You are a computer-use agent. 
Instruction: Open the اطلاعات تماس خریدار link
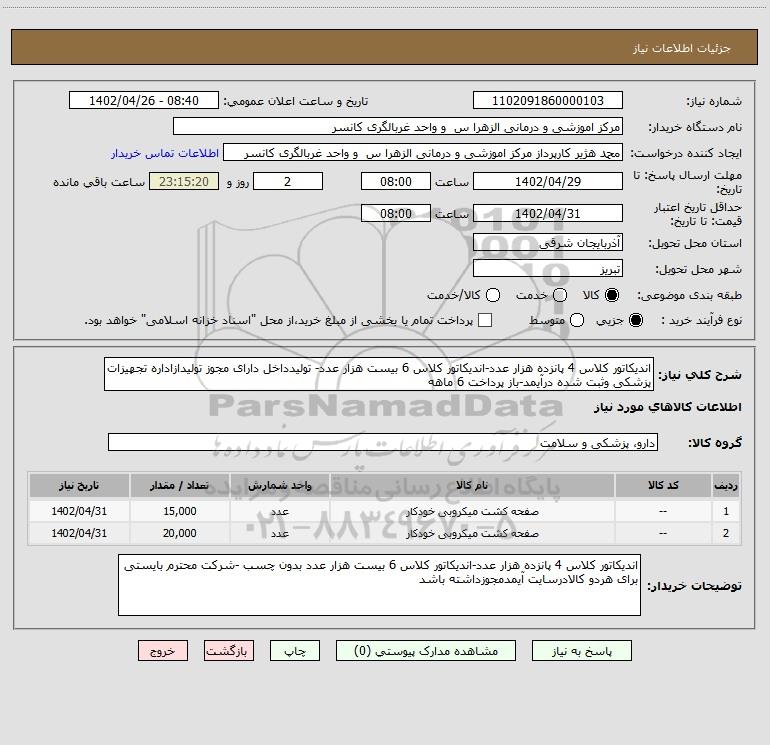click(x=165, y=153)
